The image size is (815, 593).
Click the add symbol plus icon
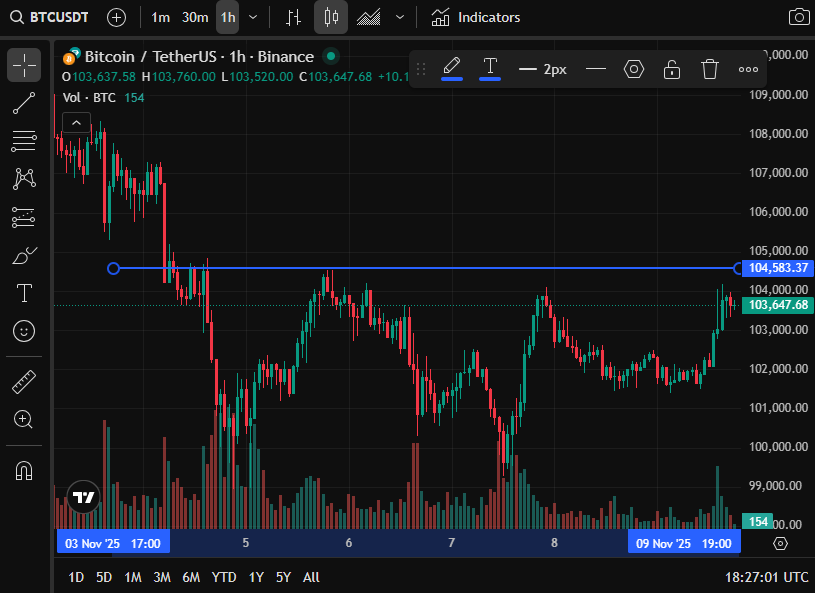pos(116,18)
